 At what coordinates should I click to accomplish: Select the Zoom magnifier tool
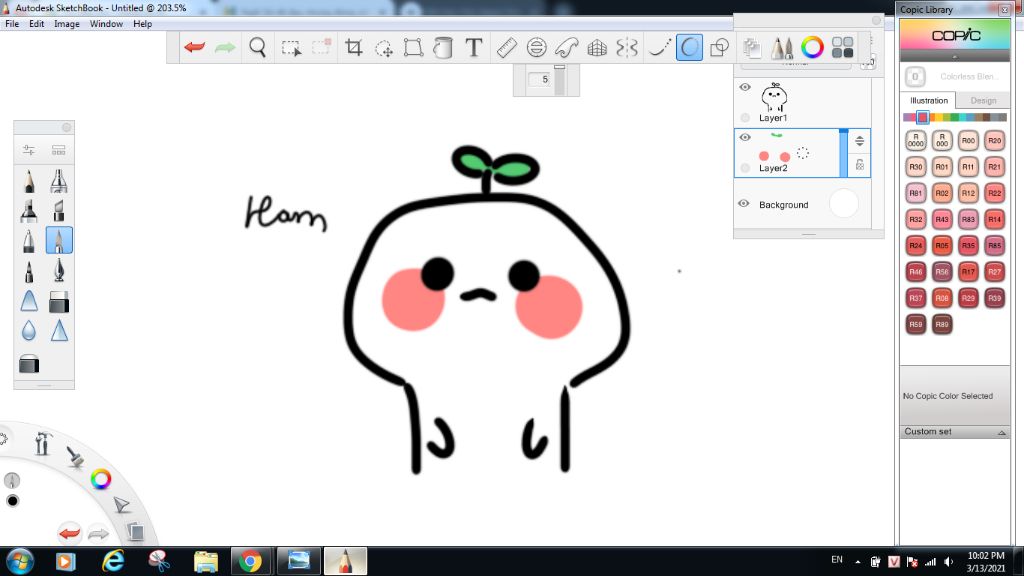257,48
